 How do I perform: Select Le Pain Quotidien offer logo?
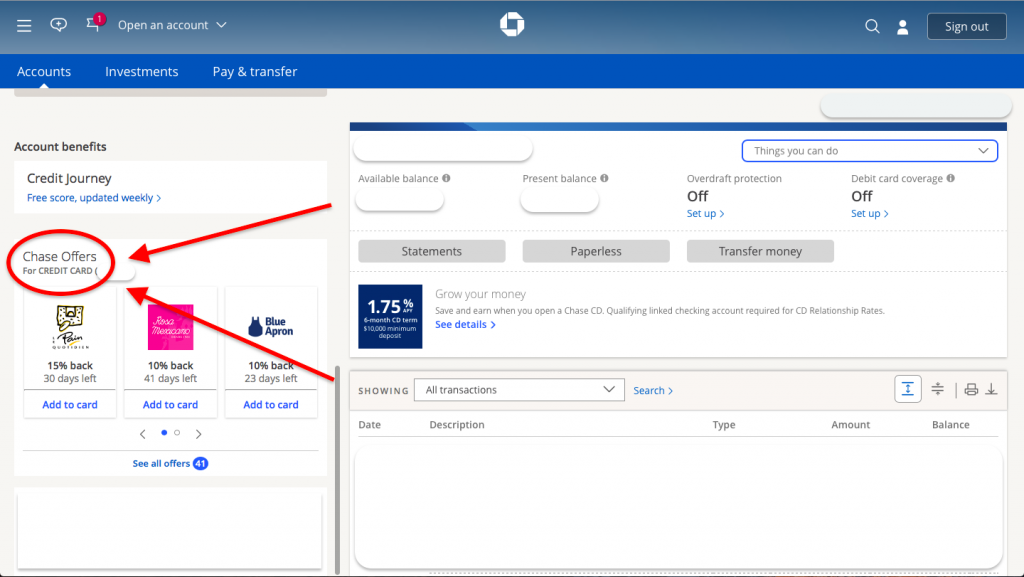70,328
